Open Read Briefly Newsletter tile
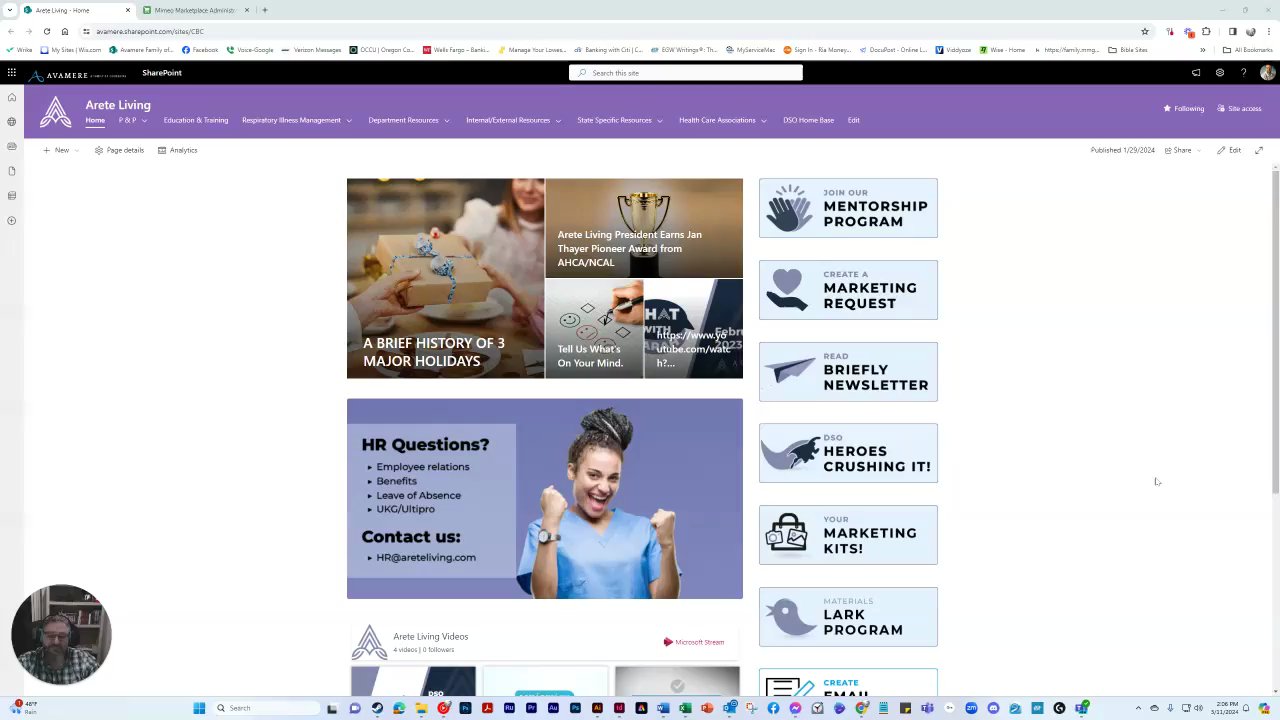The width and height of the screenshot is (1280, 720). point(848,372)
